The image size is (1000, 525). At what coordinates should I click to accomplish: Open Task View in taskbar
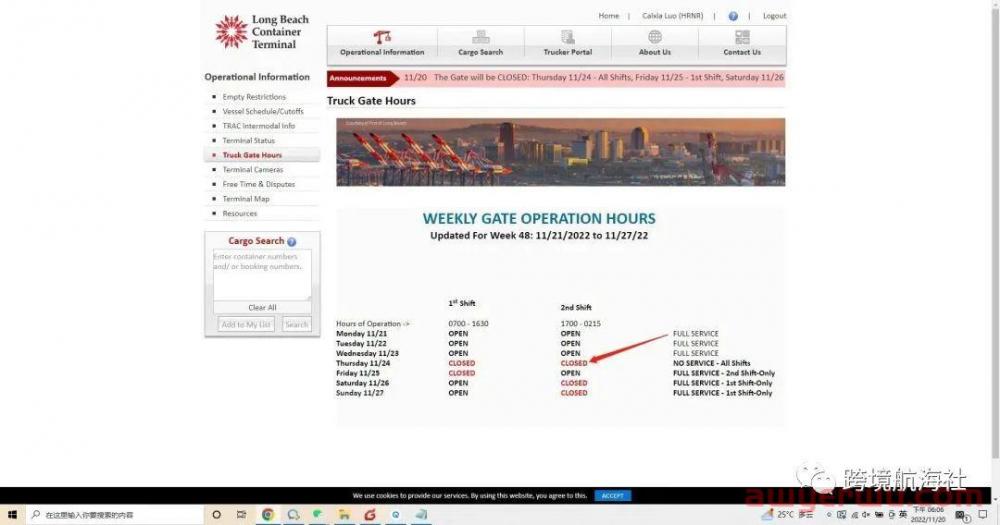[x=241, y=515]
